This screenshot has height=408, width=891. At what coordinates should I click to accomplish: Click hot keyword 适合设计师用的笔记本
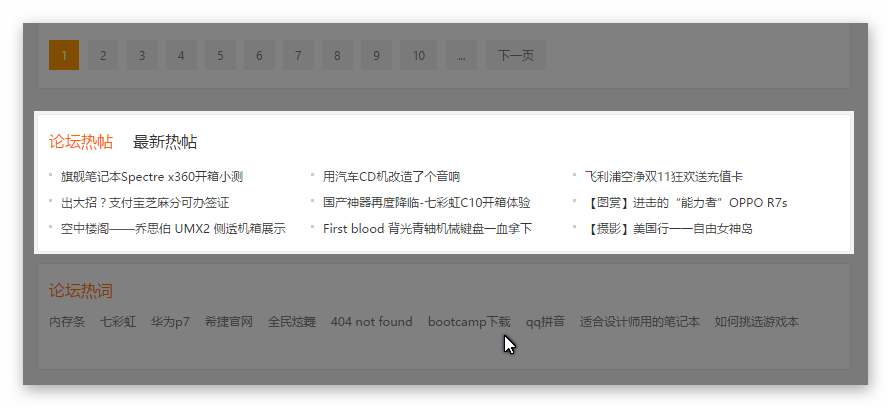pyautogui.click(x=640, y=322)
